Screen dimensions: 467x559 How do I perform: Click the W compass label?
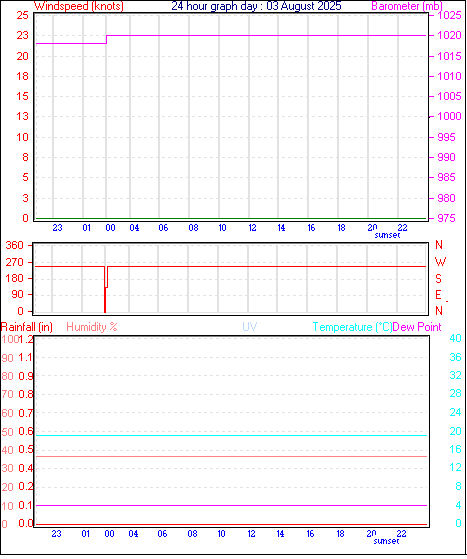(x=440, y=262)
